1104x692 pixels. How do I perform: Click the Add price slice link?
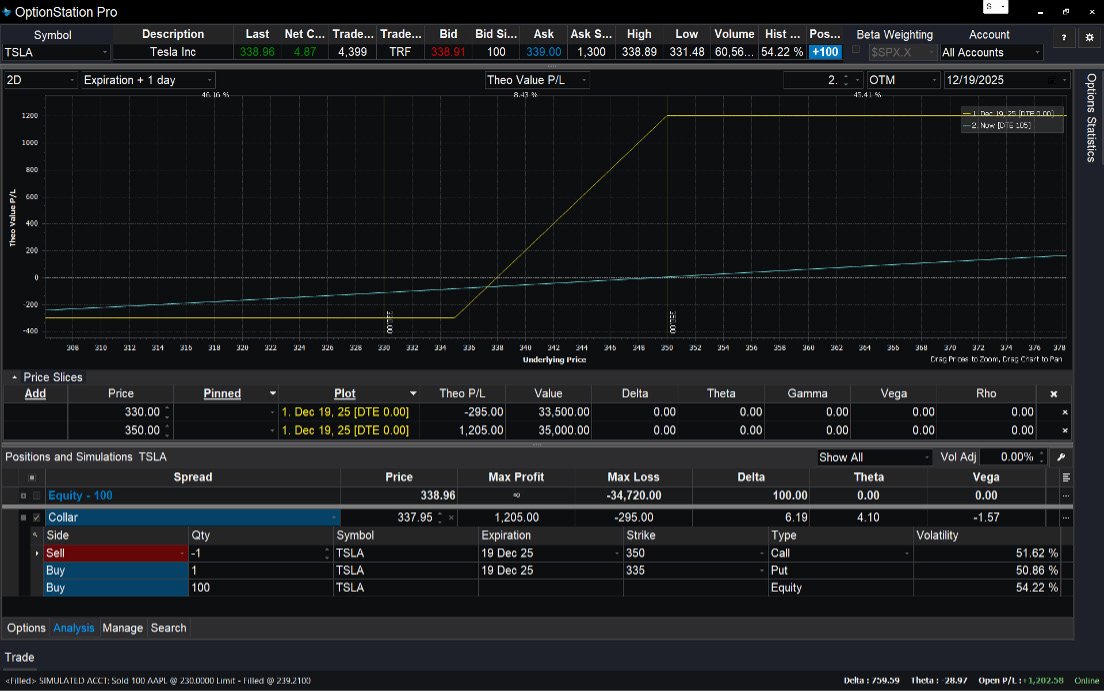35,394
